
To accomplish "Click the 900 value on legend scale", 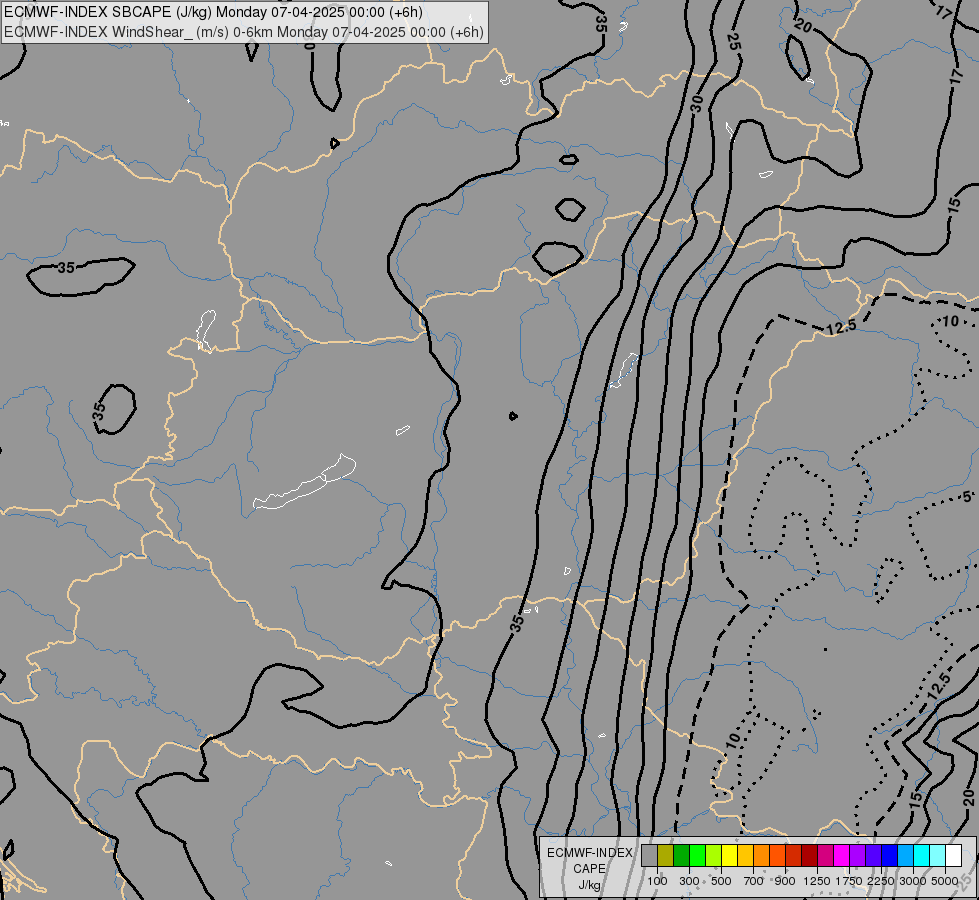I will pyautogui.click(x=785, y=881).
